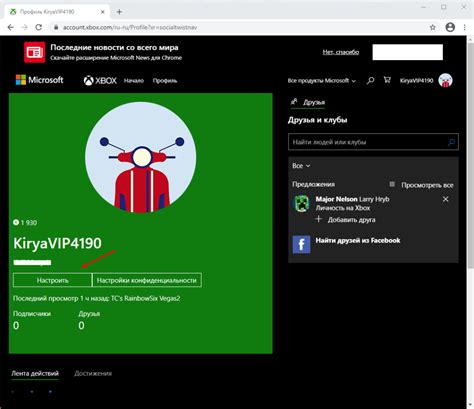Screen dimensions: 474x409
Task: Click the Подписчики count 0
Action: pyautogui.click(x=16, y=326)
